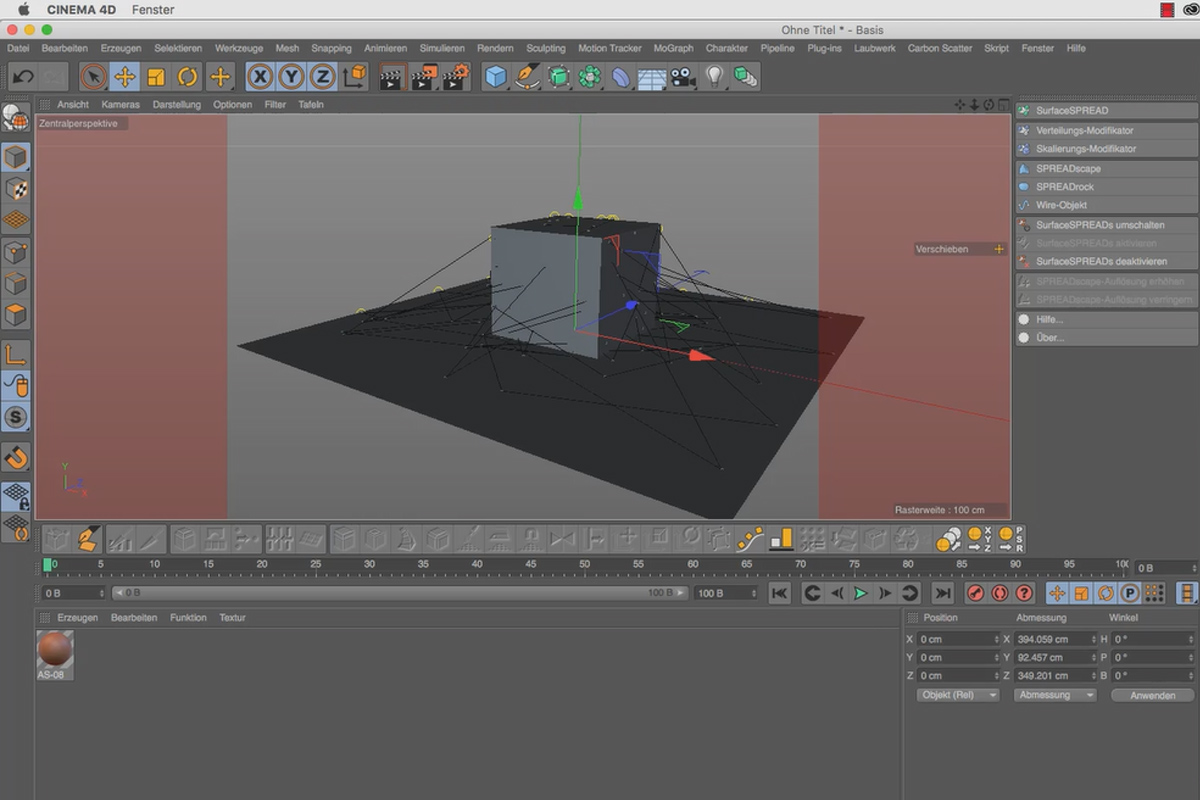Click the record keyframe red button
Screen dimensions: 1200x800
[976, 593]
